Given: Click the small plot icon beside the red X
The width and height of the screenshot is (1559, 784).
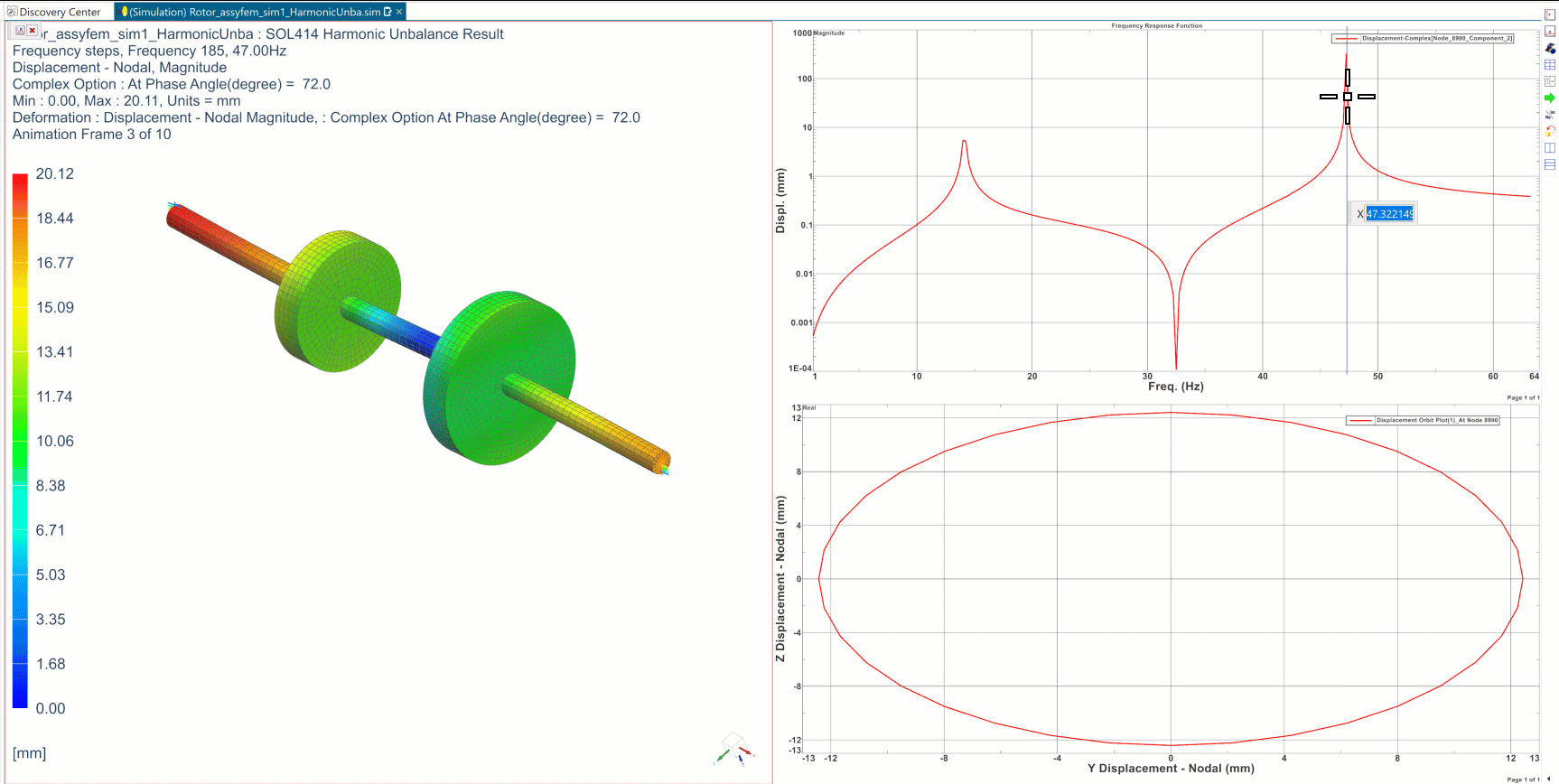Looking at the screenshot, I should 20,31.
